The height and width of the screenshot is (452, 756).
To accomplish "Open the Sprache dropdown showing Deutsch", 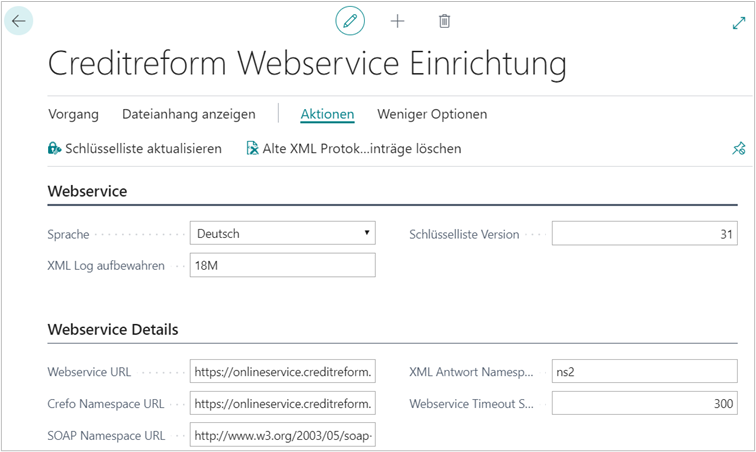I will coord(283,233).
